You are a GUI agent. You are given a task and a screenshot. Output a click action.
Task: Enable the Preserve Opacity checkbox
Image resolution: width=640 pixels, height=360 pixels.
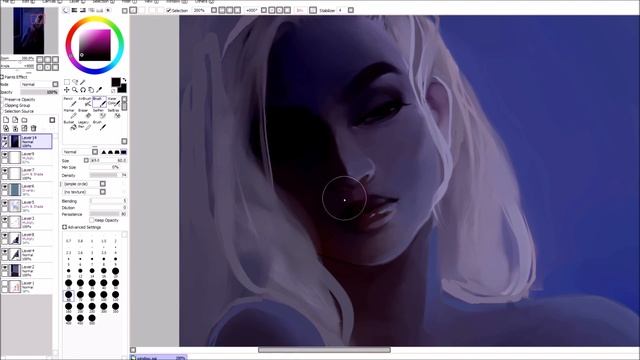pos(2,100)
